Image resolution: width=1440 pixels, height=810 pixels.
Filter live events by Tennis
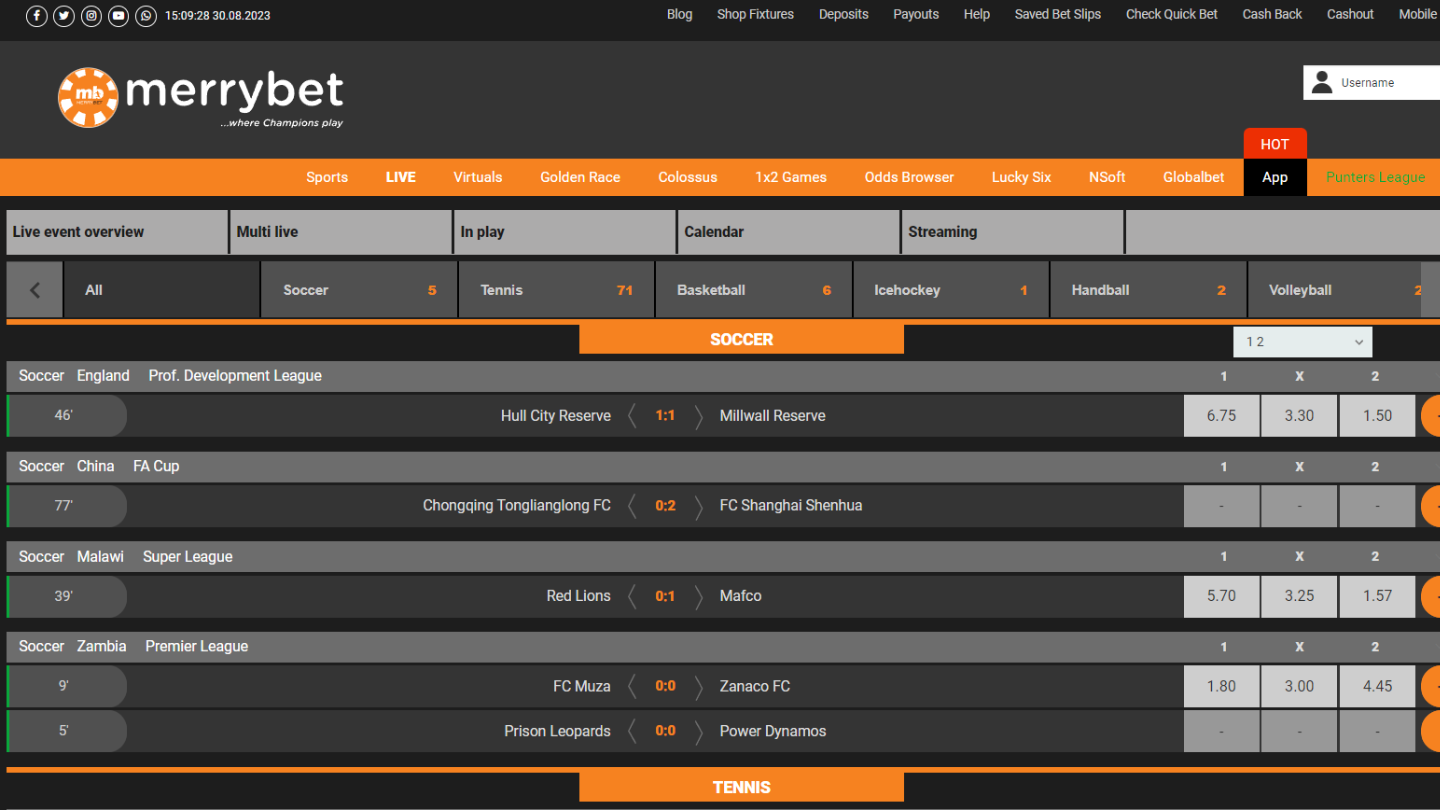click(557, 290)
